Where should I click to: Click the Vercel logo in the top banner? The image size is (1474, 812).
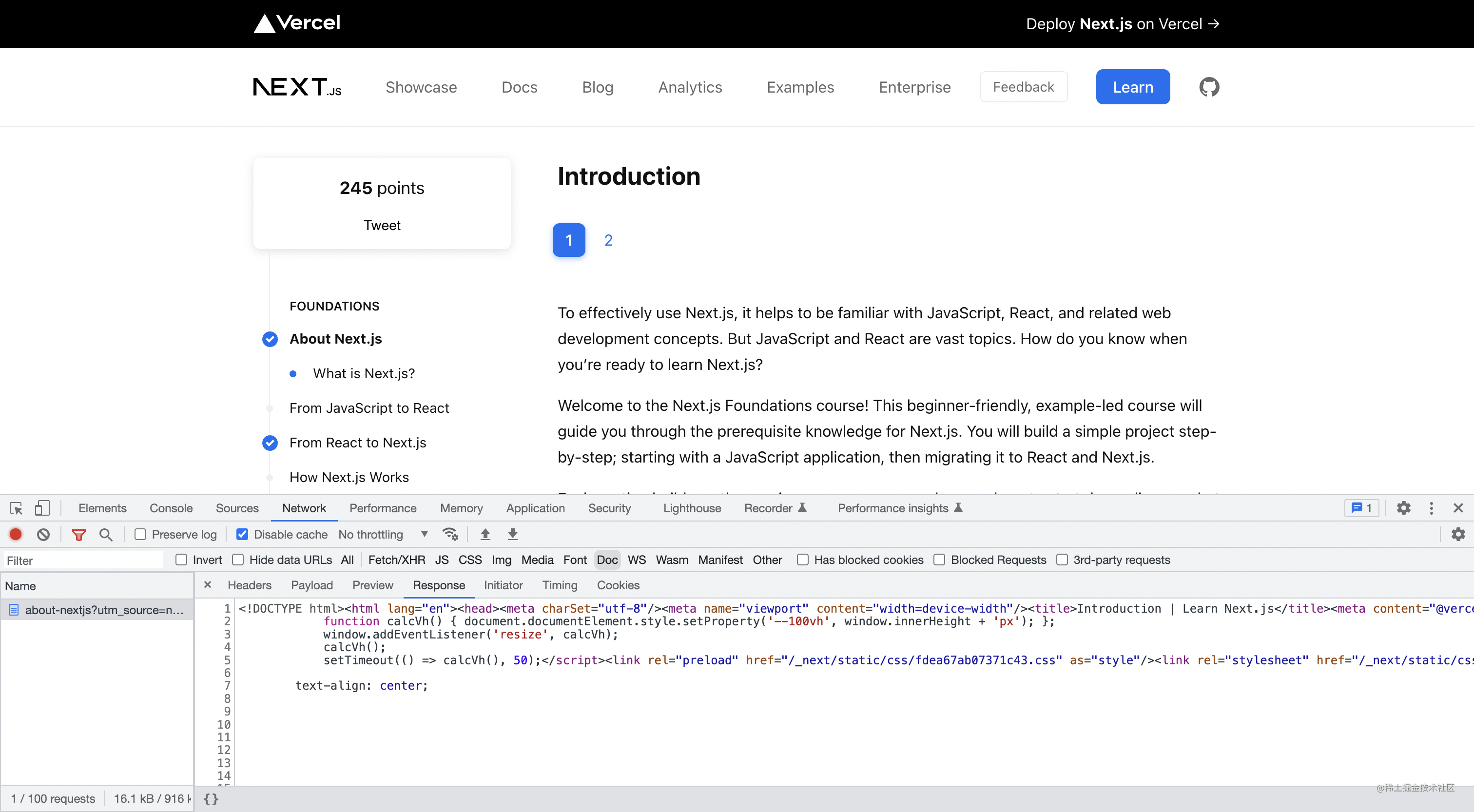coord(297,23)
